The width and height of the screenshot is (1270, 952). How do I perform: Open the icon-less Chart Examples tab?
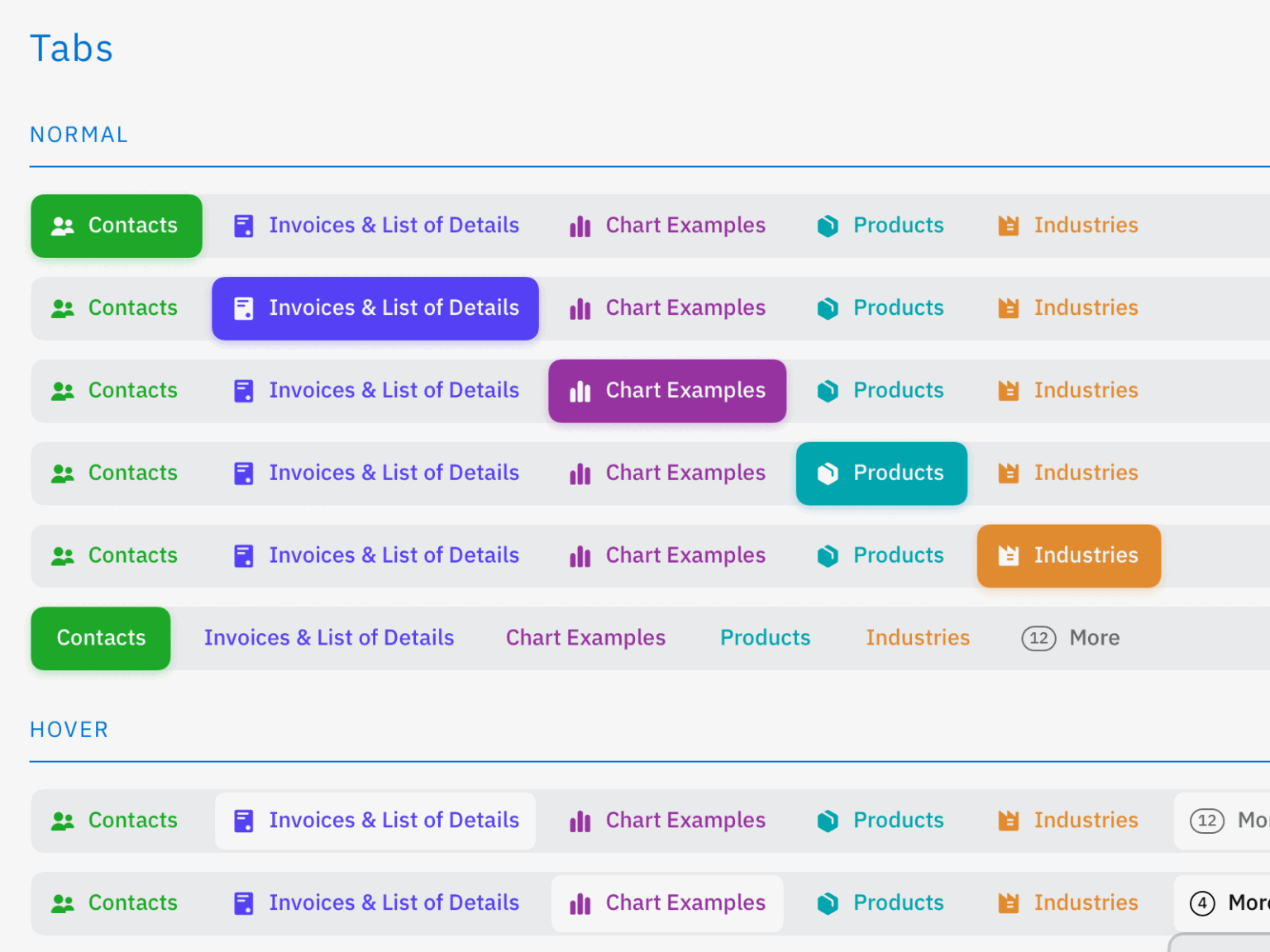(x=585, y=638)
